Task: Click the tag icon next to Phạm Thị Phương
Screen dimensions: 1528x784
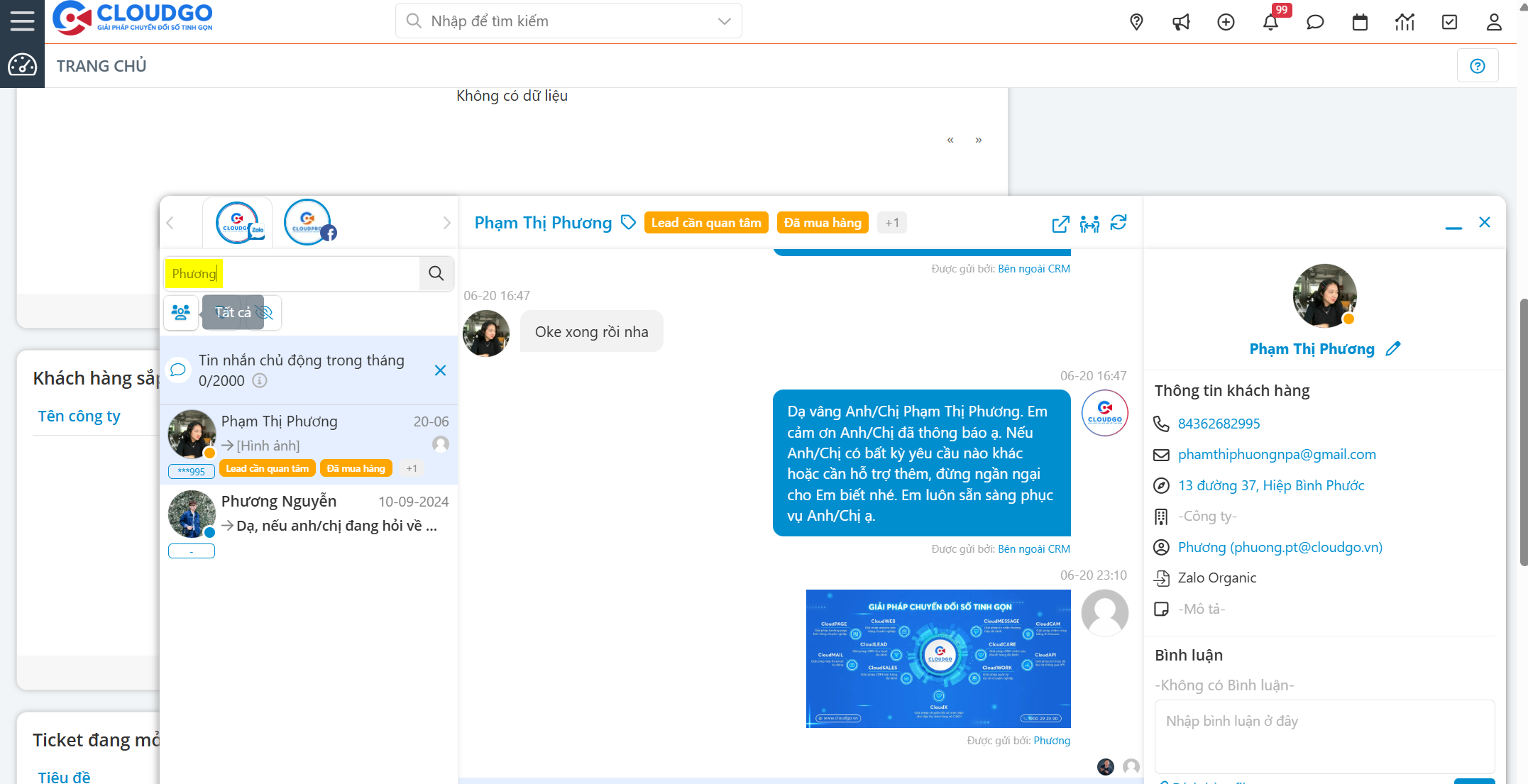Action: (x=627, y=222)
